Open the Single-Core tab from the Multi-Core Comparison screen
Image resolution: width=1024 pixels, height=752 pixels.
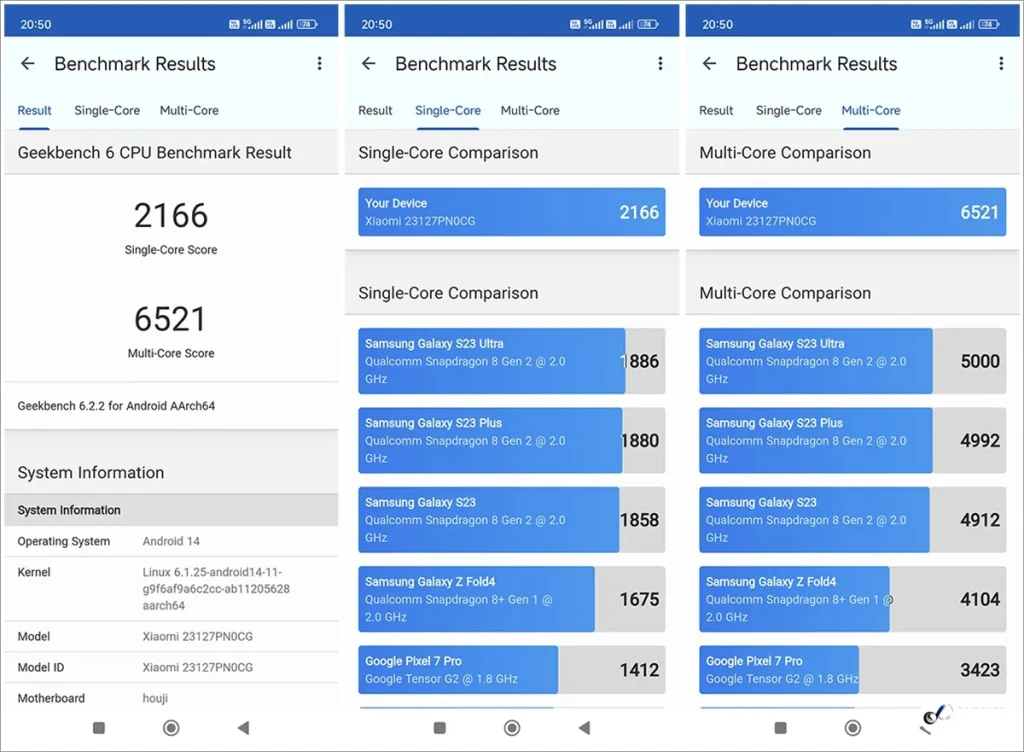(x=789, y=110)
